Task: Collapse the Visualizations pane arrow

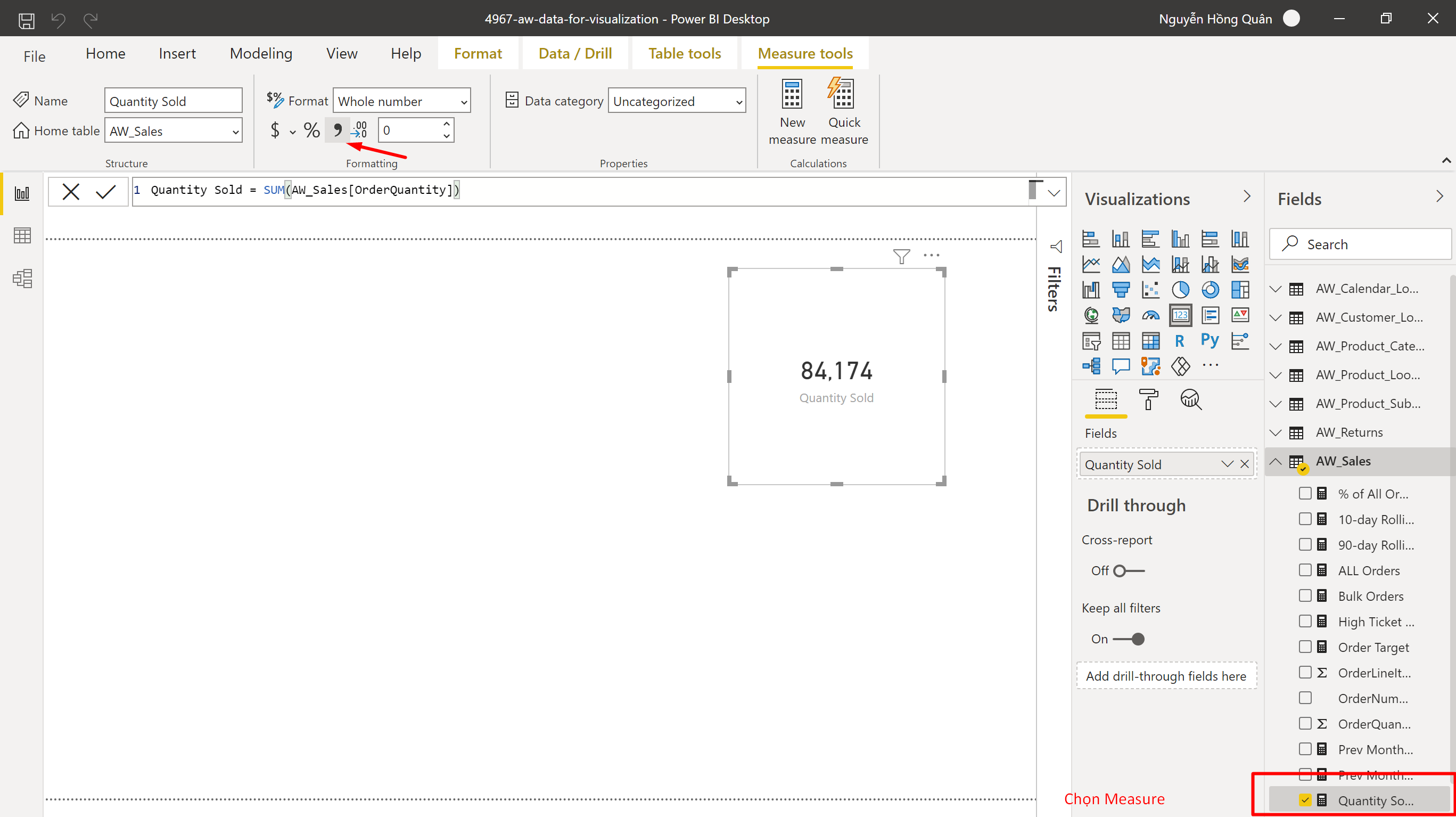Action: pos(1247,197)
